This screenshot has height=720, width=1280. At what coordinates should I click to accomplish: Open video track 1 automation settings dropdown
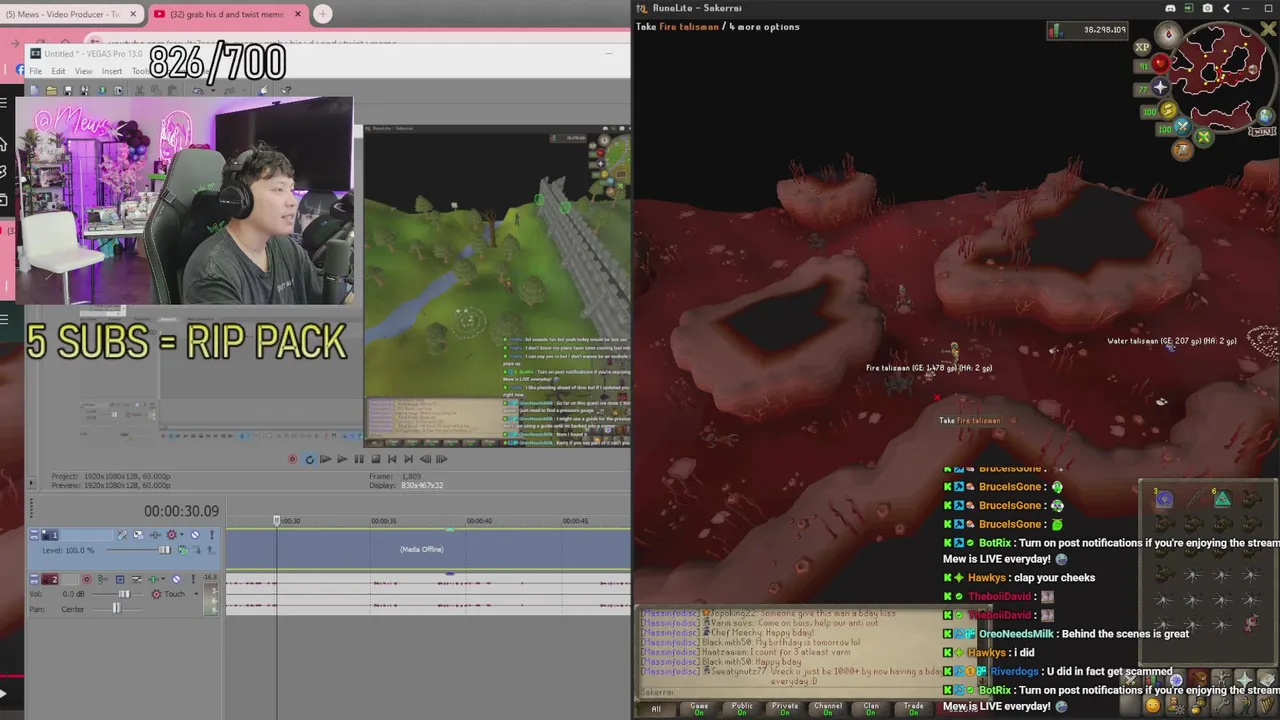[181, 535]
